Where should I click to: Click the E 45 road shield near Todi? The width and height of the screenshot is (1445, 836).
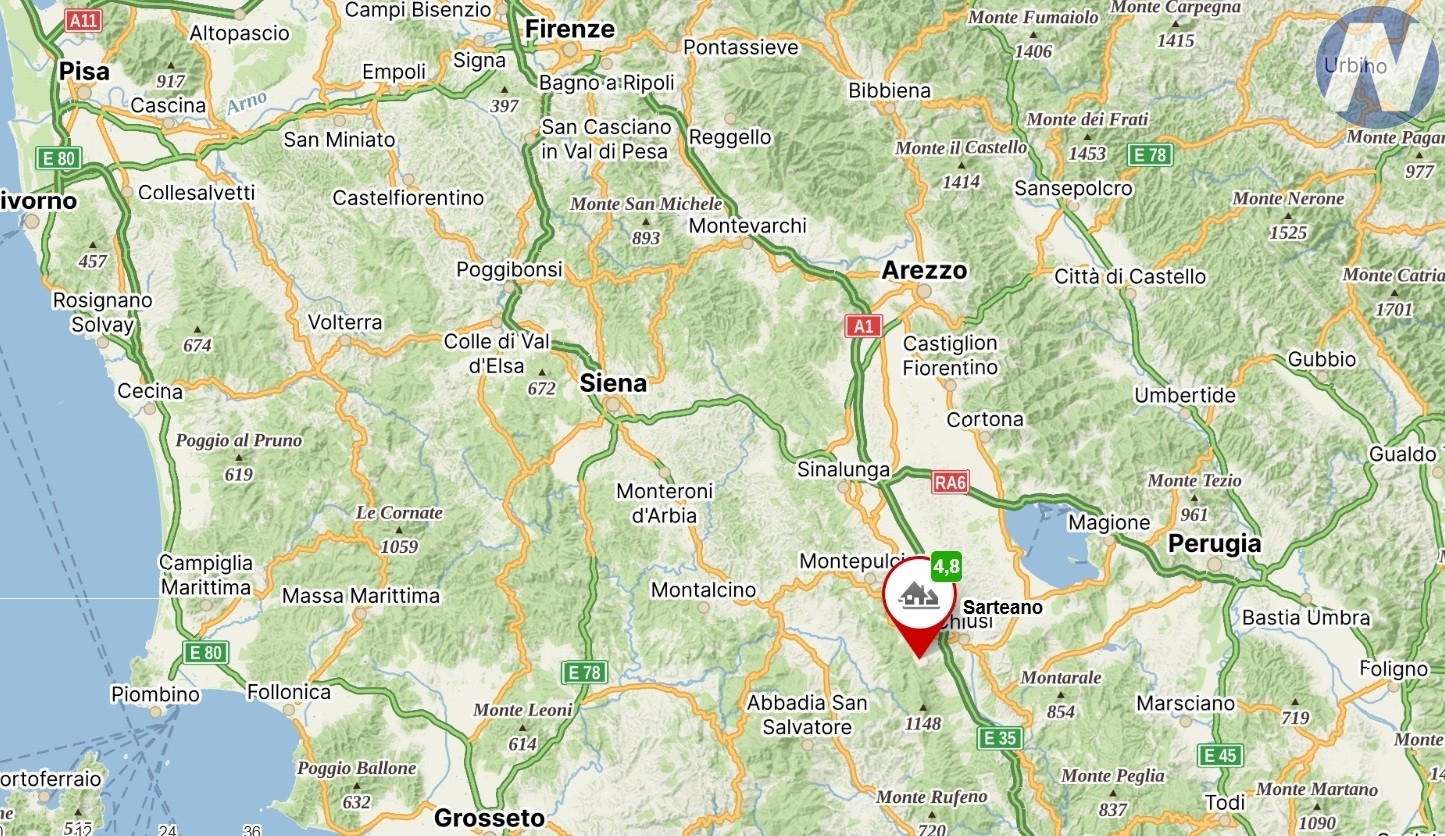[x=1221, y=756]
